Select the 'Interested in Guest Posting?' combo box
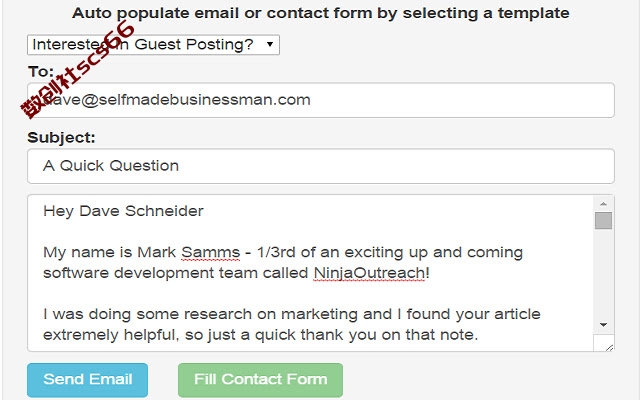640x400 pixels. point(153,44)
